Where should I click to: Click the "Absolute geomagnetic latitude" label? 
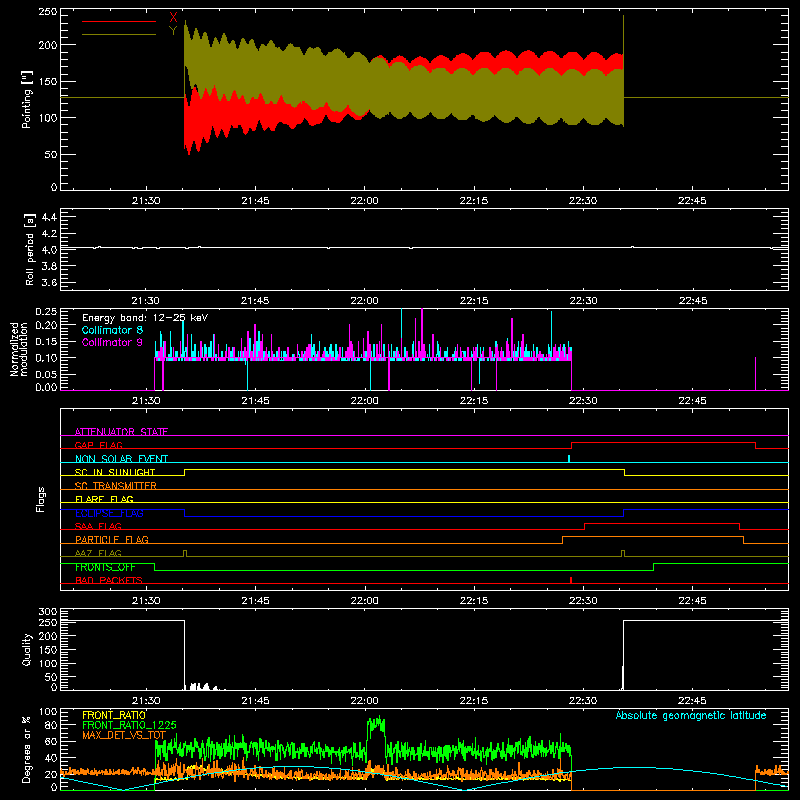pyautogui.click(x=691, y=715)
